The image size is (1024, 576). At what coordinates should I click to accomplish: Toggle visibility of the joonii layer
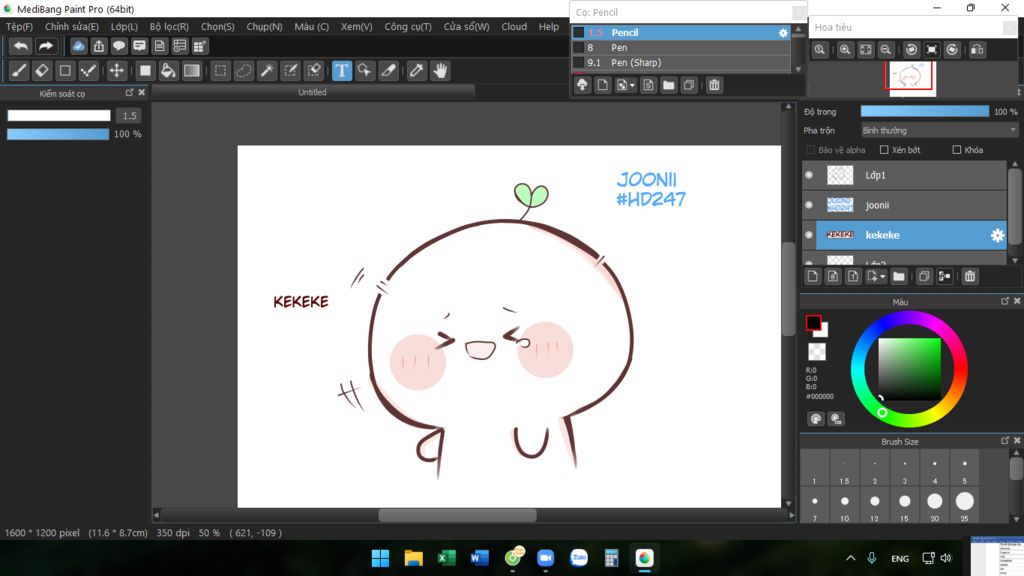[809, 205]
